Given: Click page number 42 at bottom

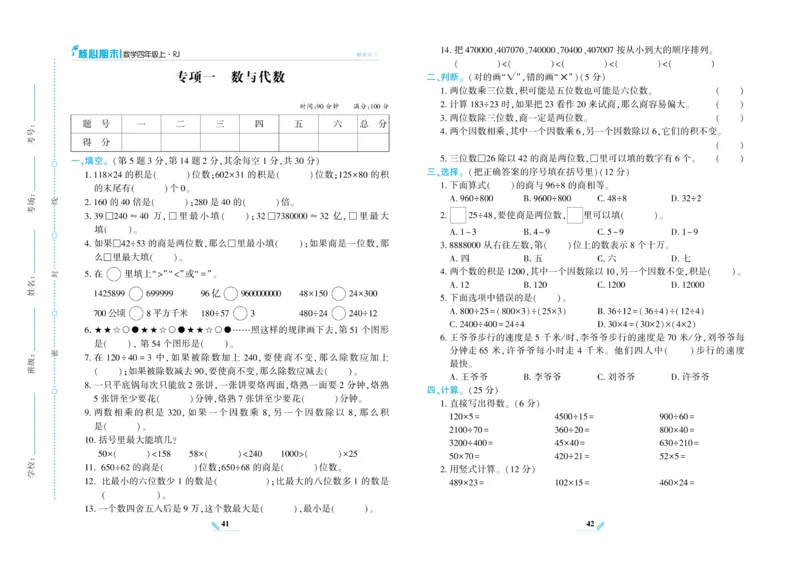Looking at the screenshot, I should click(590, 524).
